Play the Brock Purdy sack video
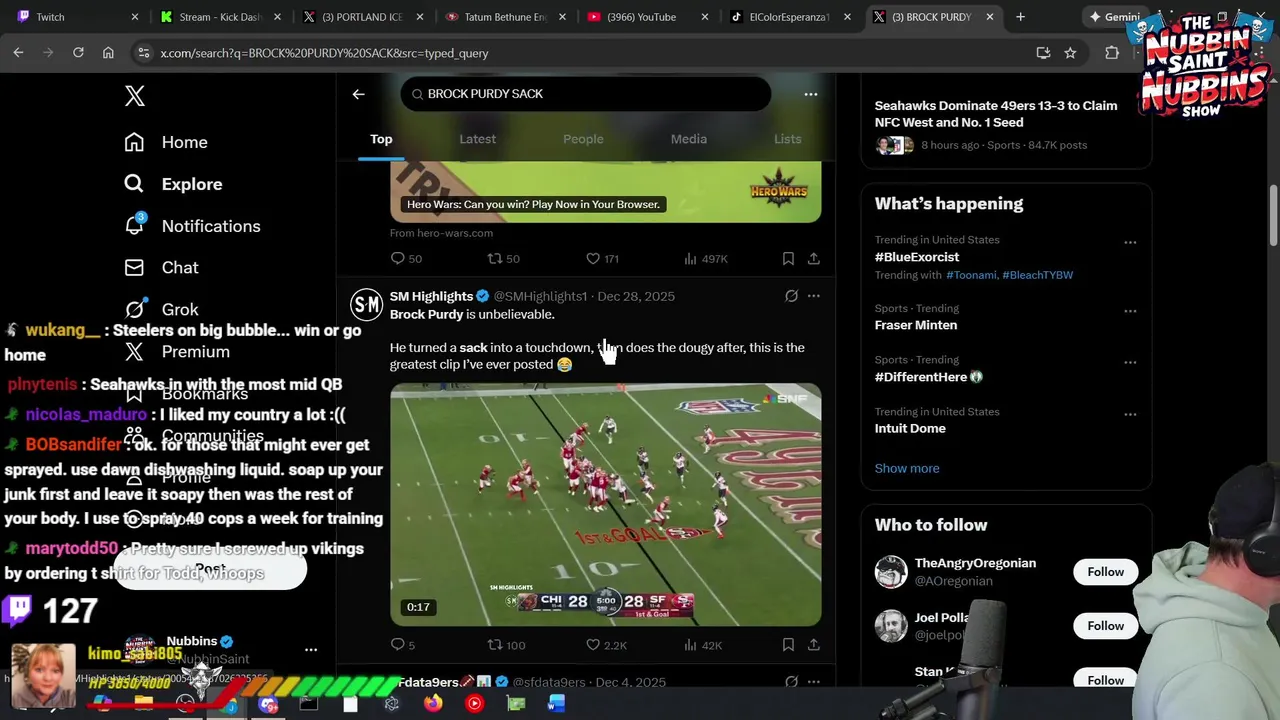 pyautogui.click(x=606, y=505)
